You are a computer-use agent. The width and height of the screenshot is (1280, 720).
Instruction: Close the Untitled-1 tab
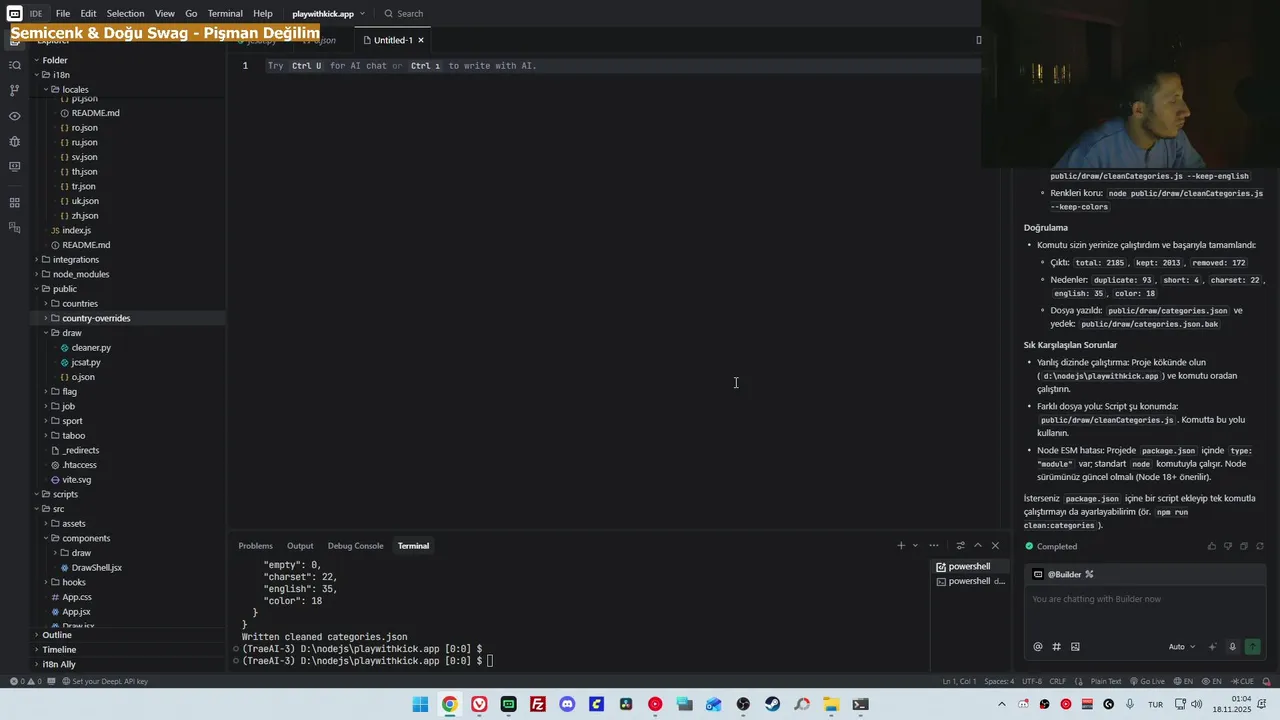[421, 40]
